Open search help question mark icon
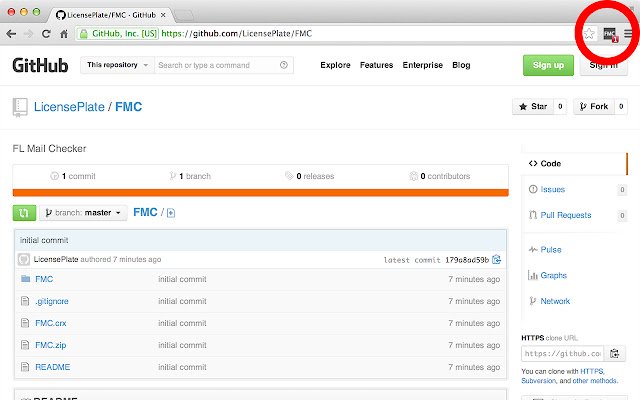640x400 pixels. pos(284,65)
